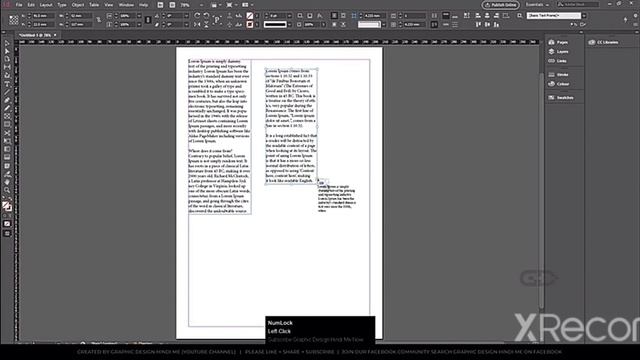The height and width of the screenshot is (360, 640).
Task: Click the Rotate 90° clockwise icon
Action: click(x=197, y=16)
